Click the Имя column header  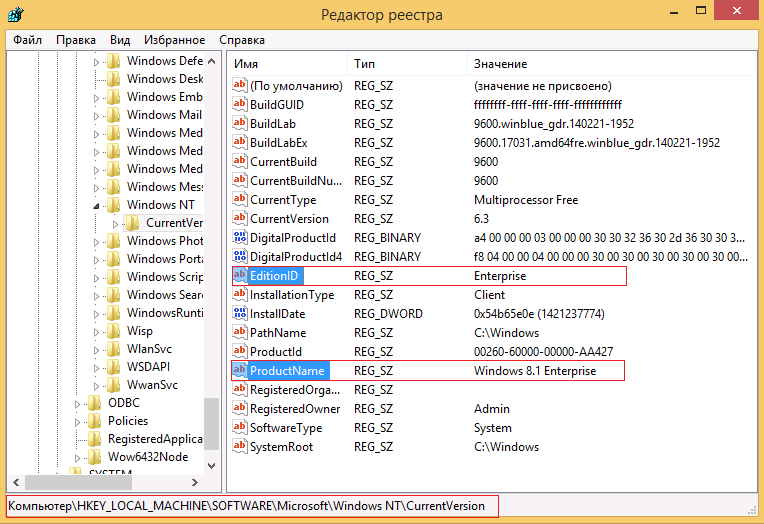click(287, 64)
